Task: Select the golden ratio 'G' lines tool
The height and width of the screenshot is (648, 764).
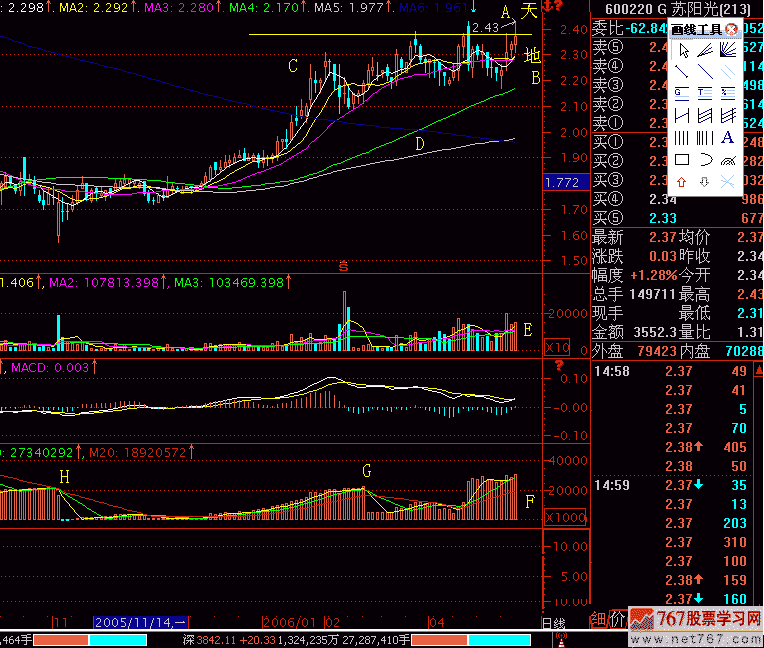Action: tap(682, 94)
